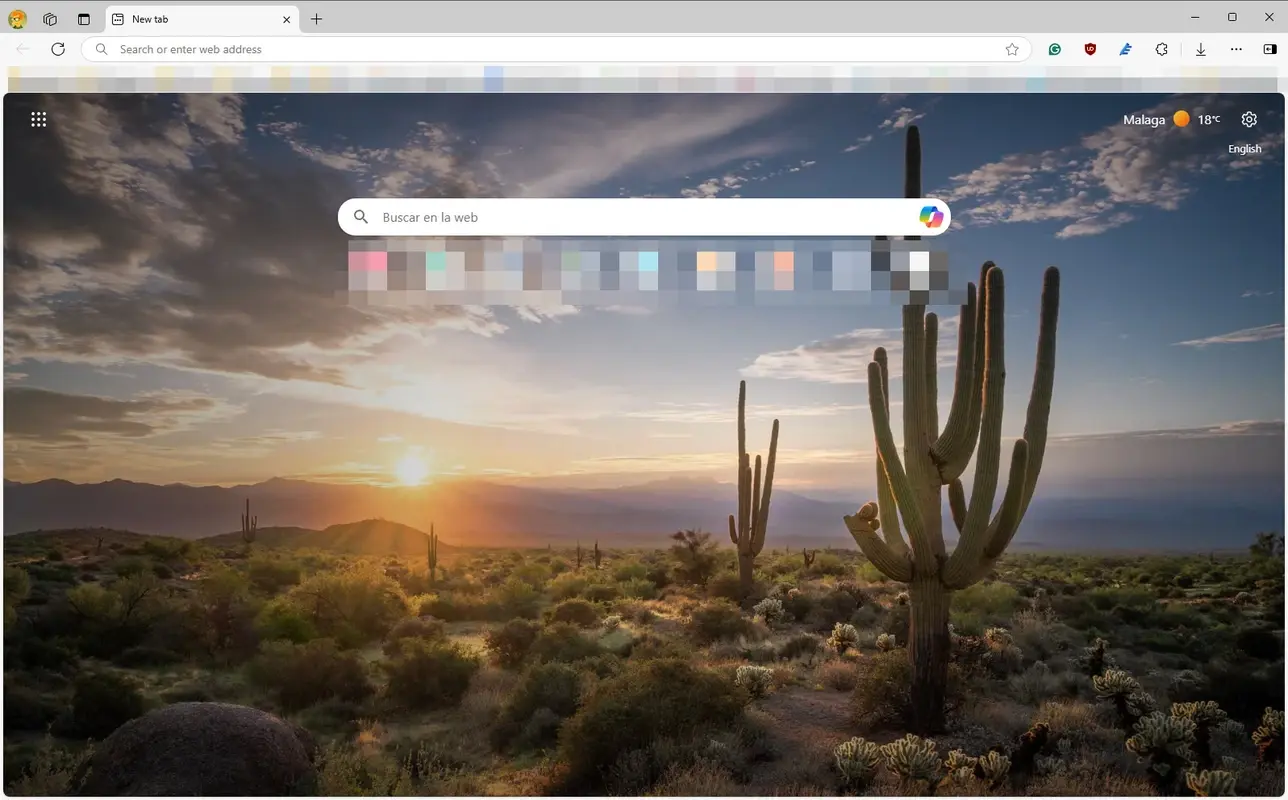Open the Grammarly extension
This screenshot has width=1288, height=800.
tap(1054, 49)
